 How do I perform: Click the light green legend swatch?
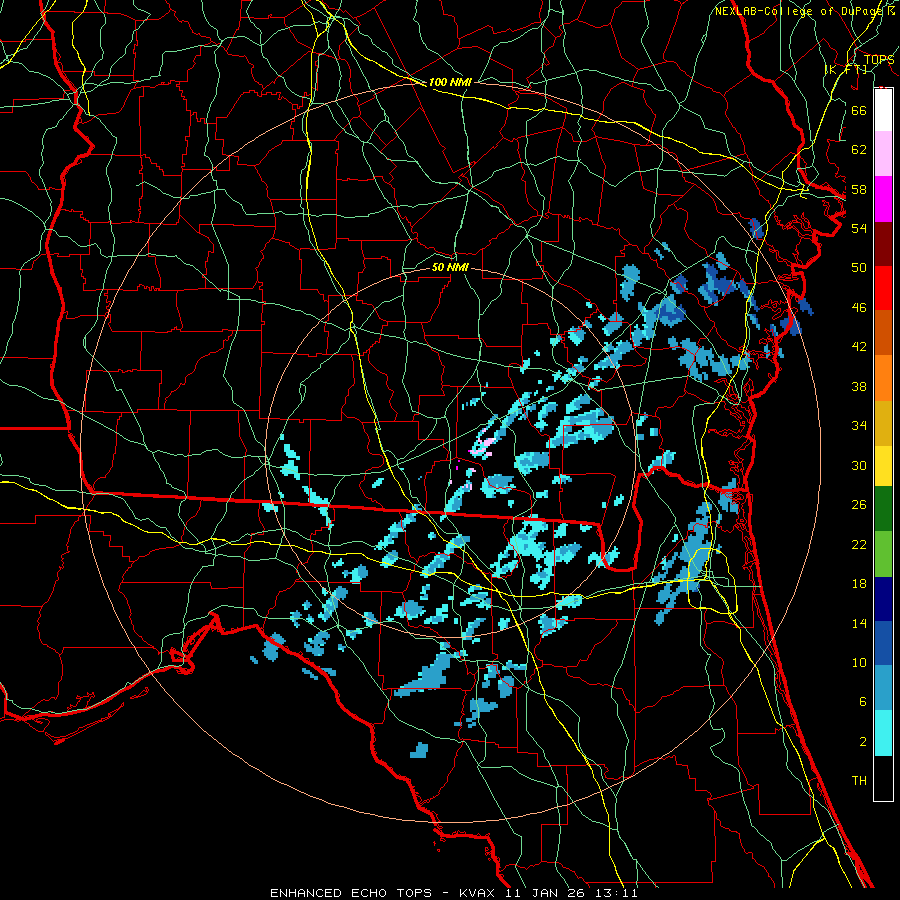point(883,554)
